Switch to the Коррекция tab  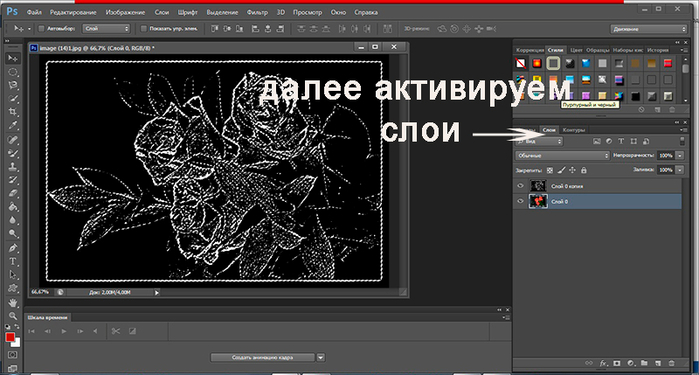[530, 50]
